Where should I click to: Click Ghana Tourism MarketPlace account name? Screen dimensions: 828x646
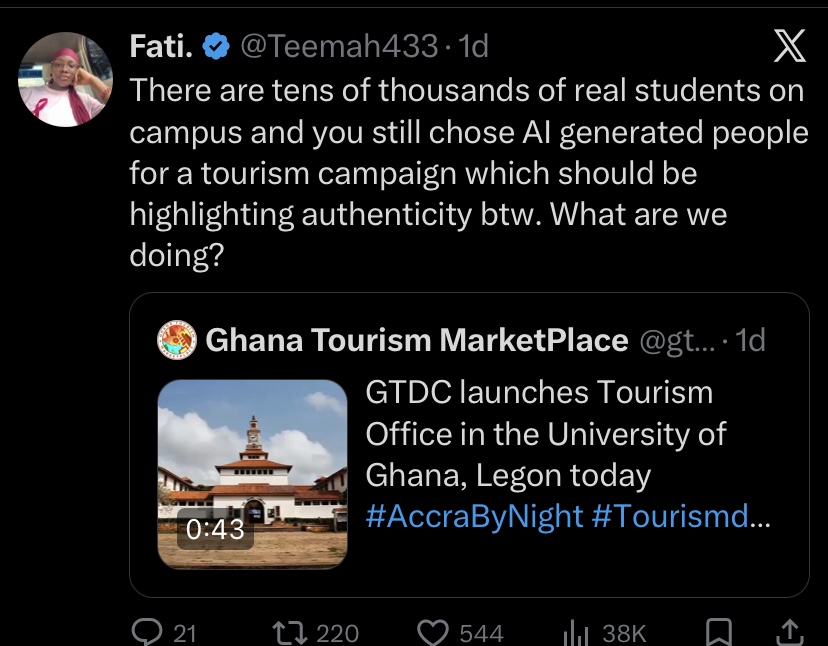[416, 340]
